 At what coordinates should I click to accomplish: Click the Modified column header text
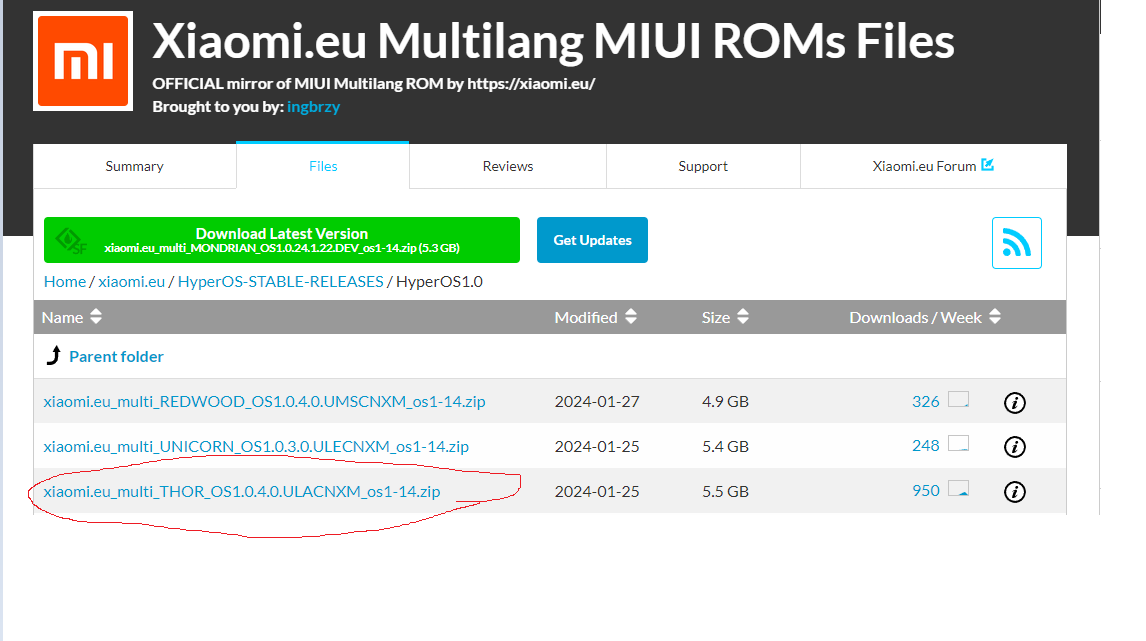click(x=586, y=317)
